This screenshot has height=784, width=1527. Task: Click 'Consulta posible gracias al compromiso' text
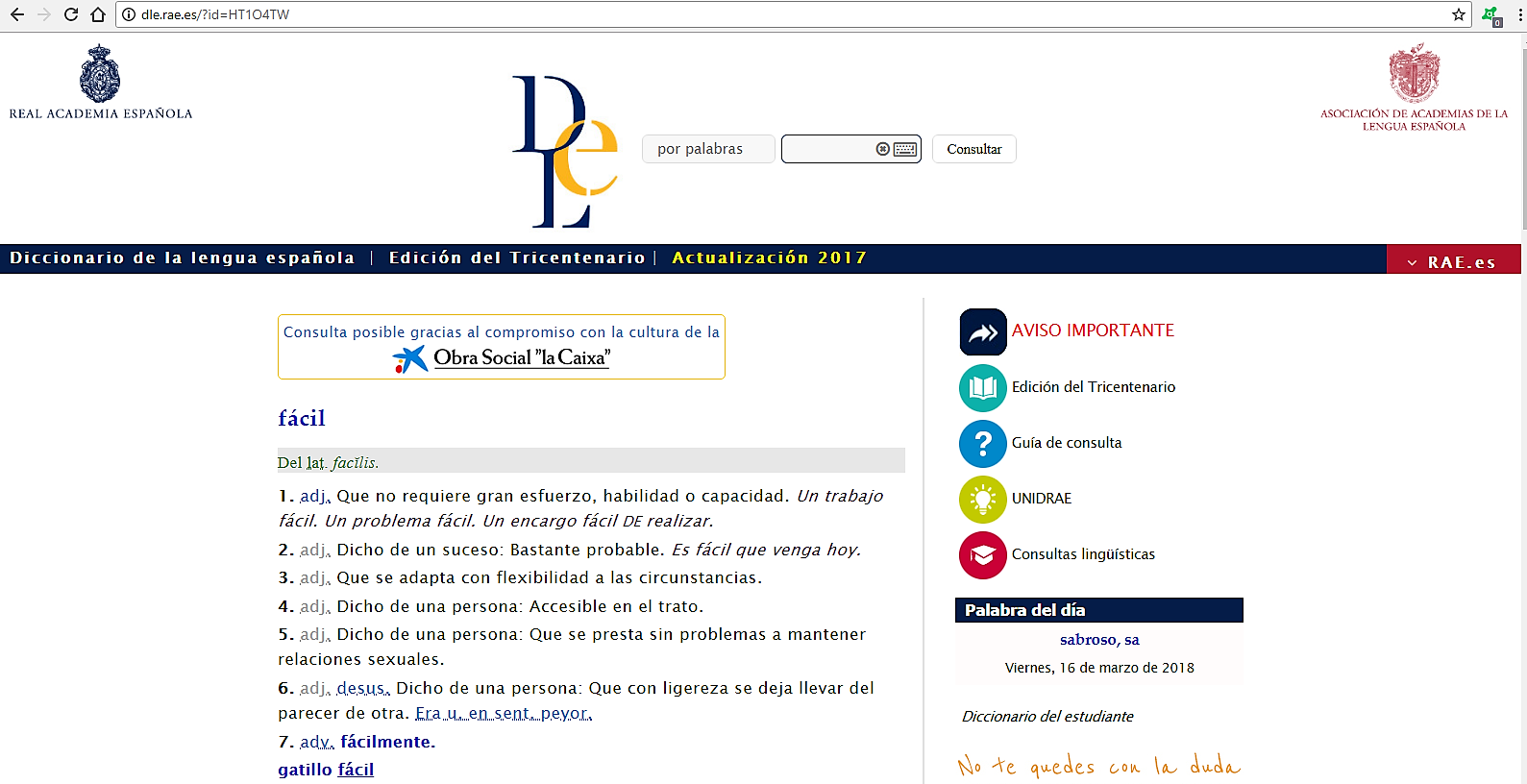[x=502, y=332]
